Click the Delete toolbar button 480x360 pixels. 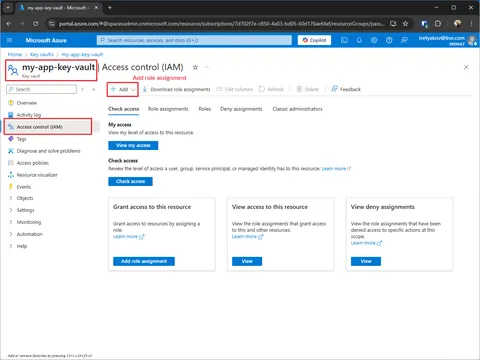[308, 89]
